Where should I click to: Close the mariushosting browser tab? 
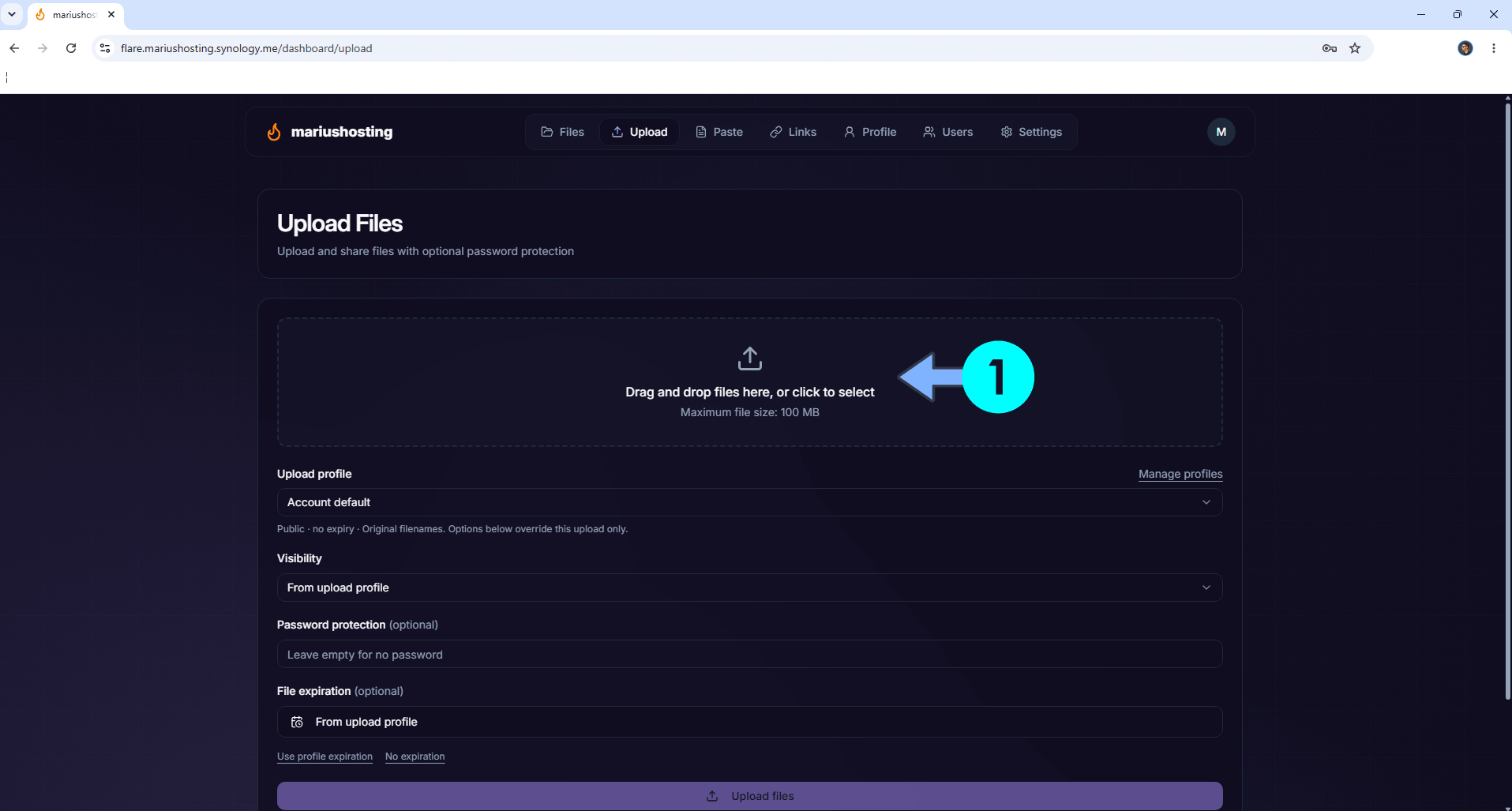point(111,14)
